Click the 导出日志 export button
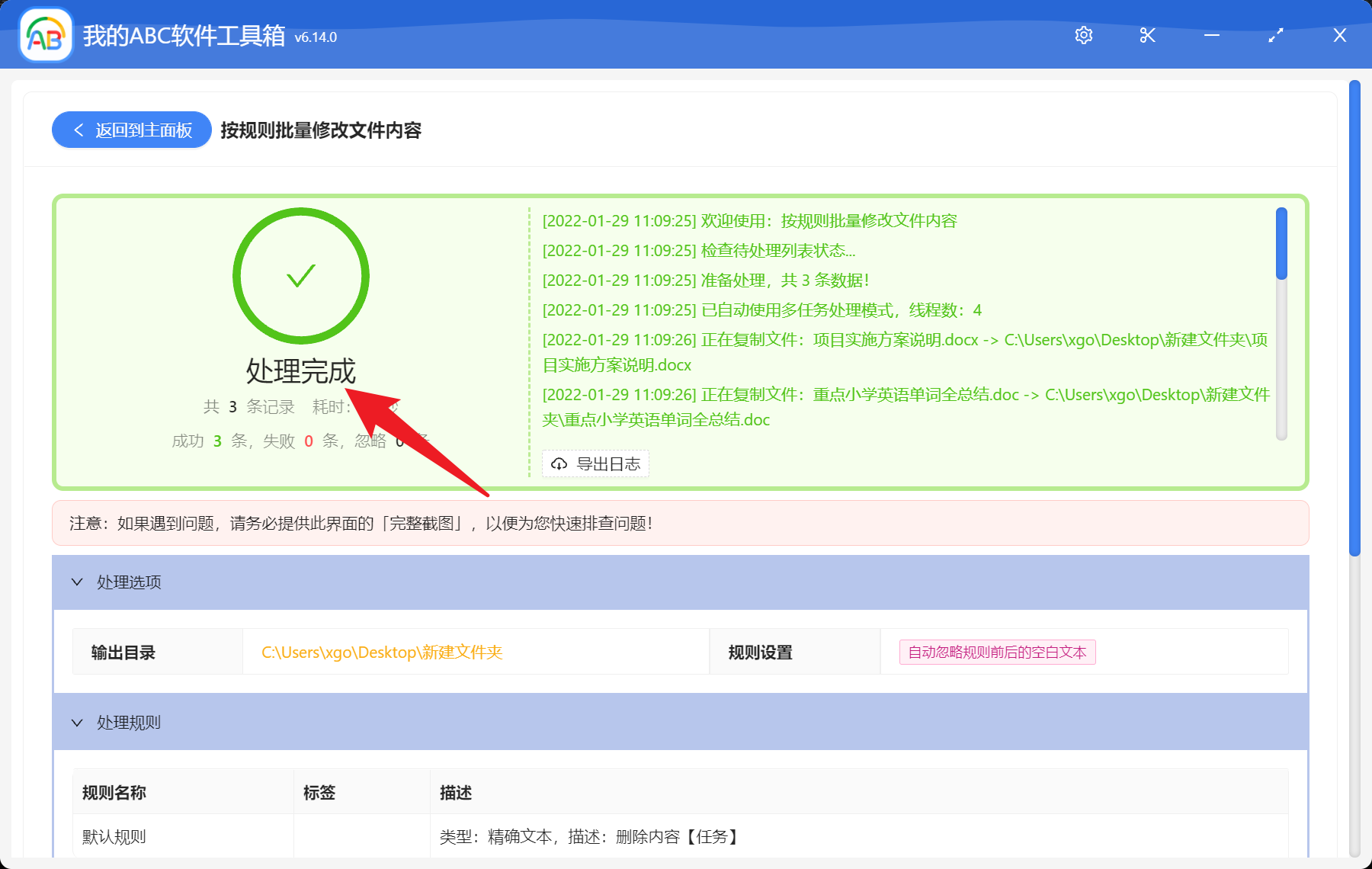 (595, 463)
